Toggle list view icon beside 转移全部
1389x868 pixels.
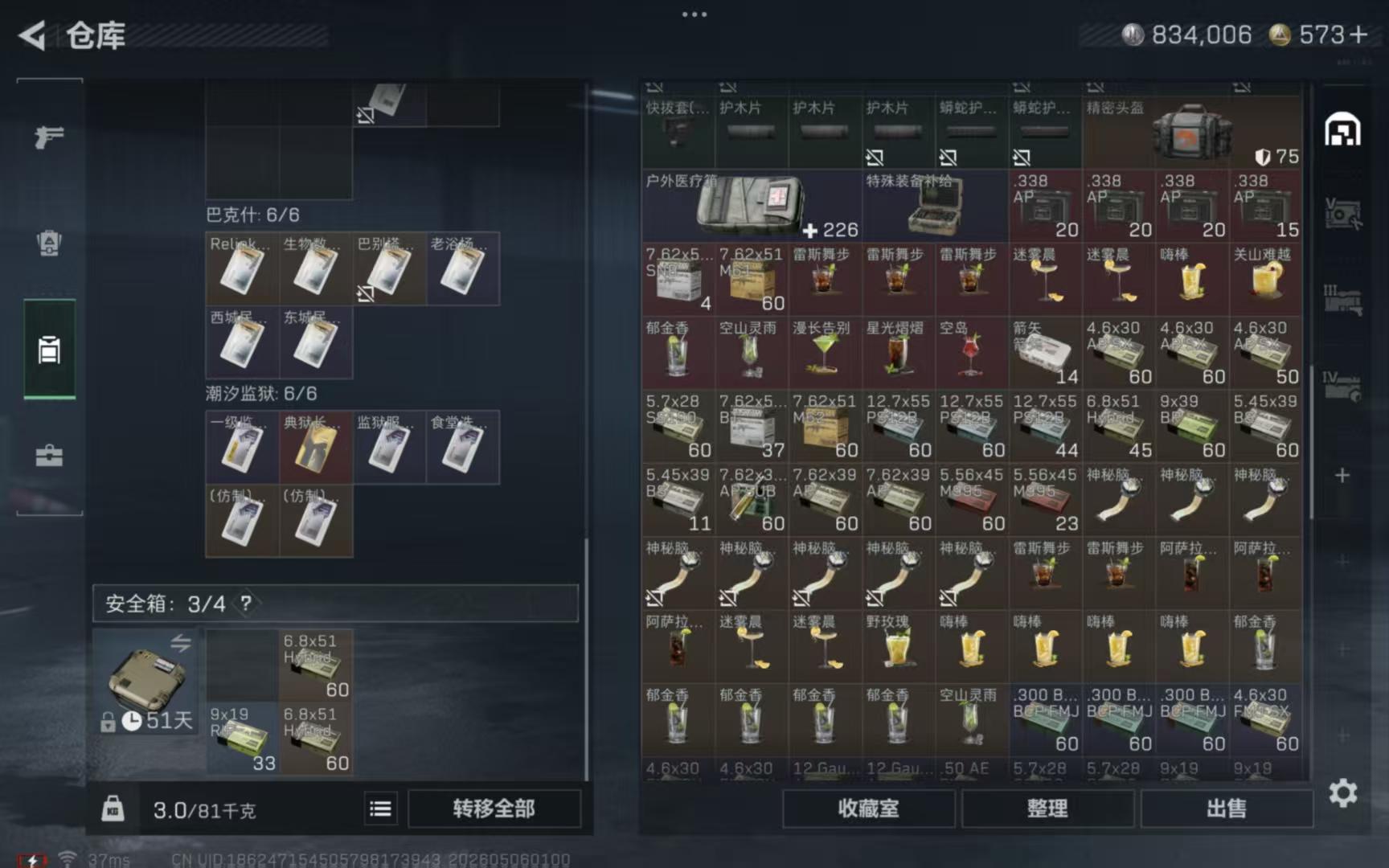380,809
